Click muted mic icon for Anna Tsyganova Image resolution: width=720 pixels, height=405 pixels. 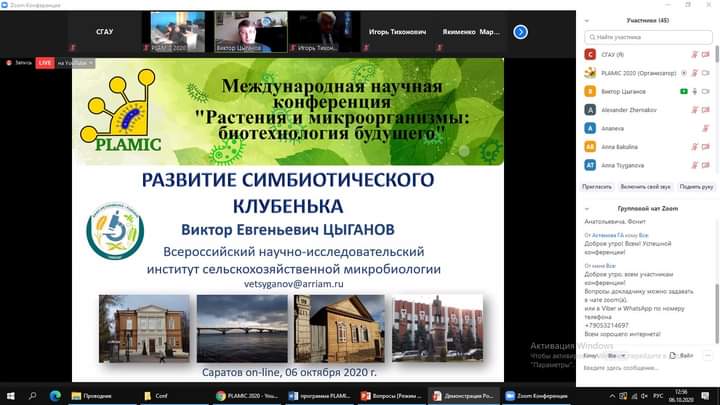click(x=695, y=165)
